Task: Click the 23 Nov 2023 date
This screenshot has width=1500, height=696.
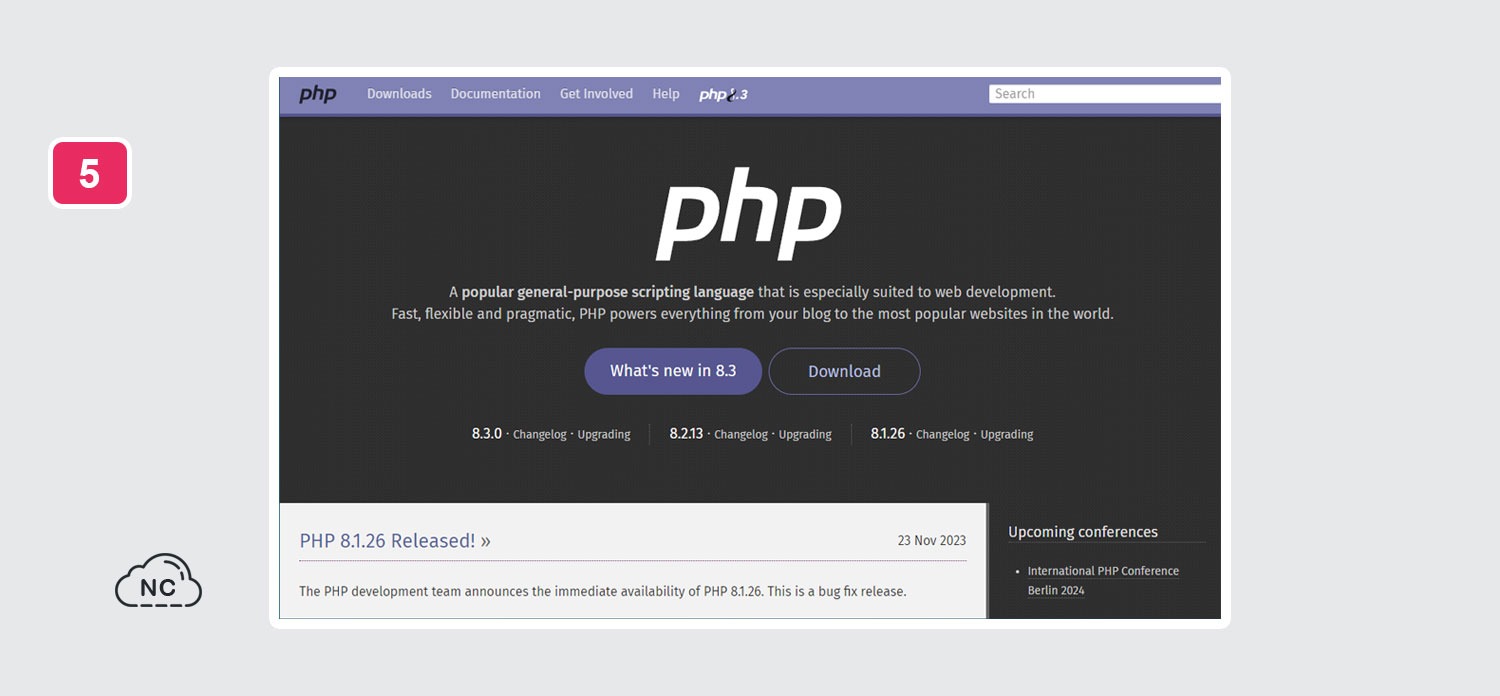Action: (932, 541)
